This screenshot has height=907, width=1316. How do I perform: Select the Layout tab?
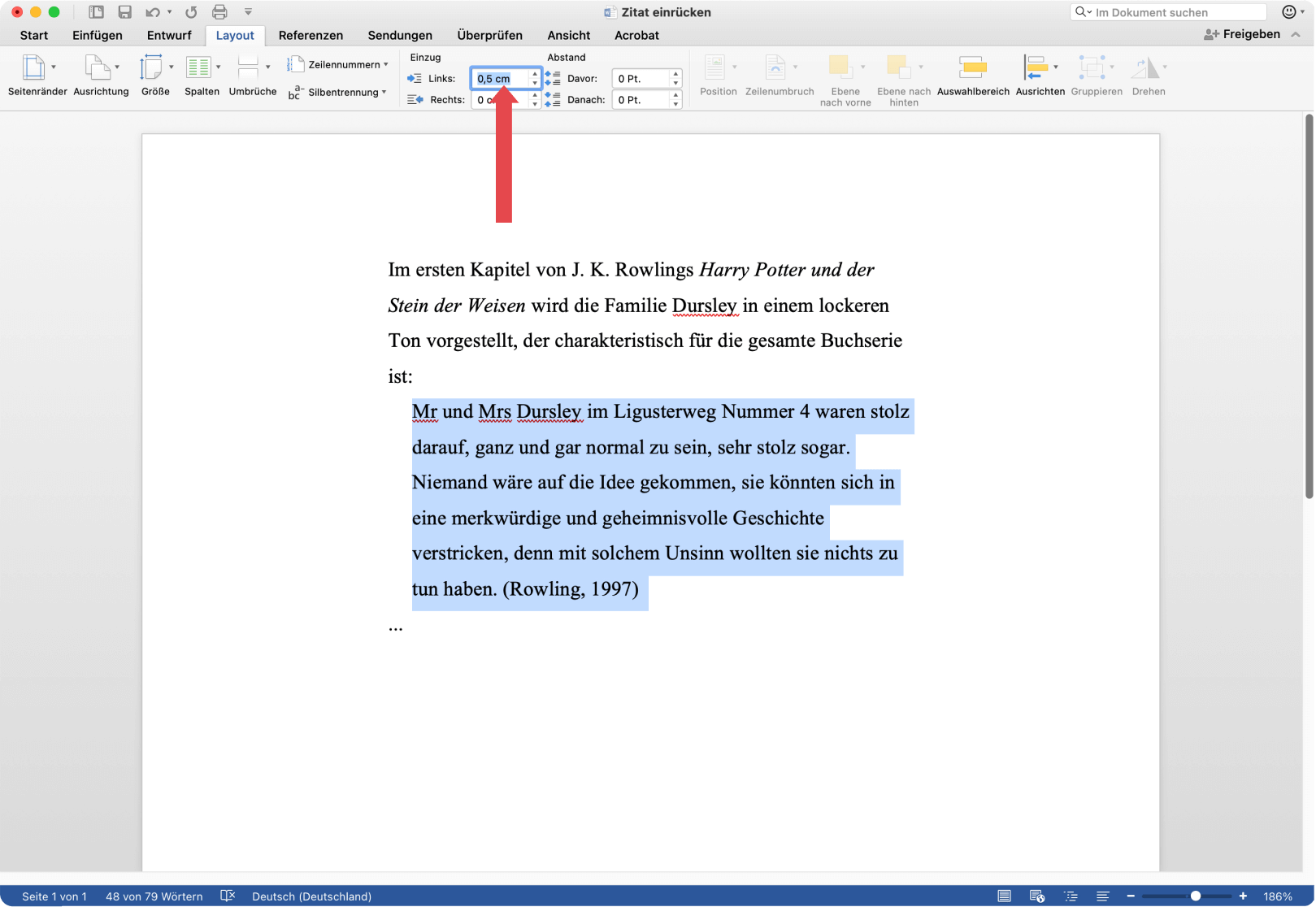pyautogui.click(x=235, y=35)
